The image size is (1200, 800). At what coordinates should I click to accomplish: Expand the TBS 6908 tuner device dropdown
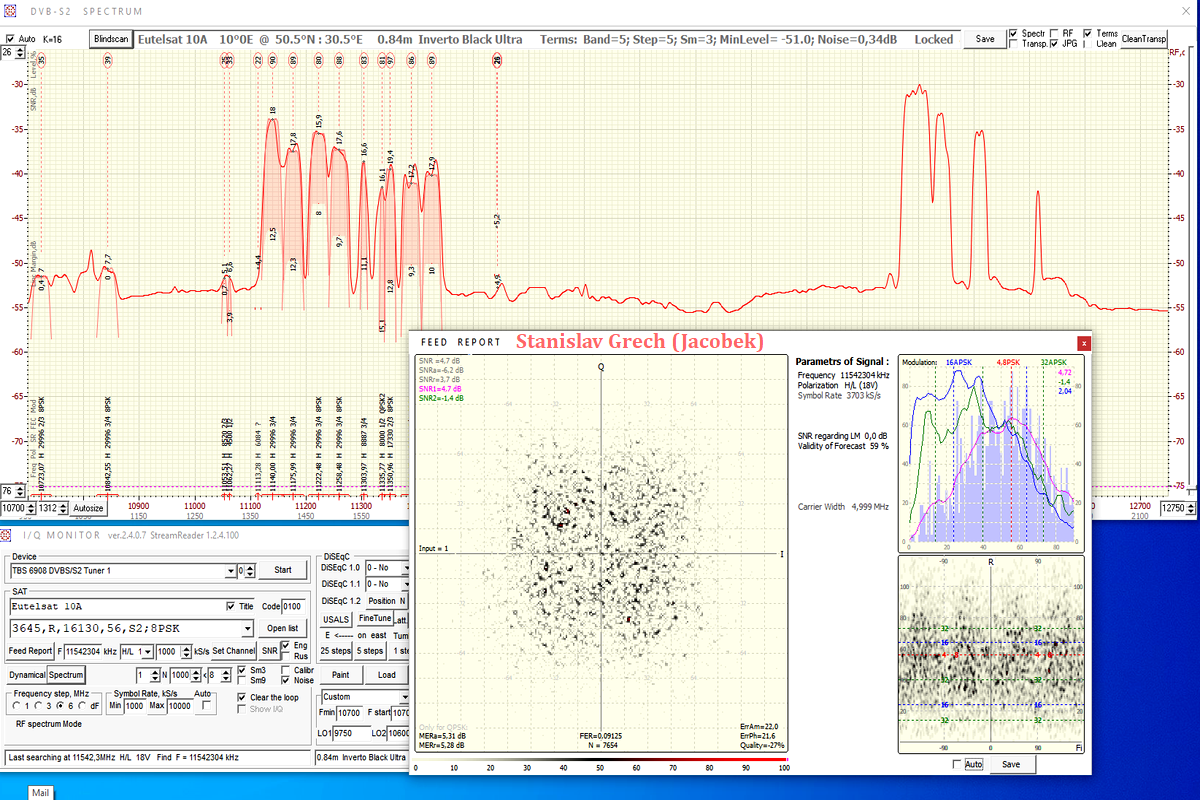coord(232,570)
